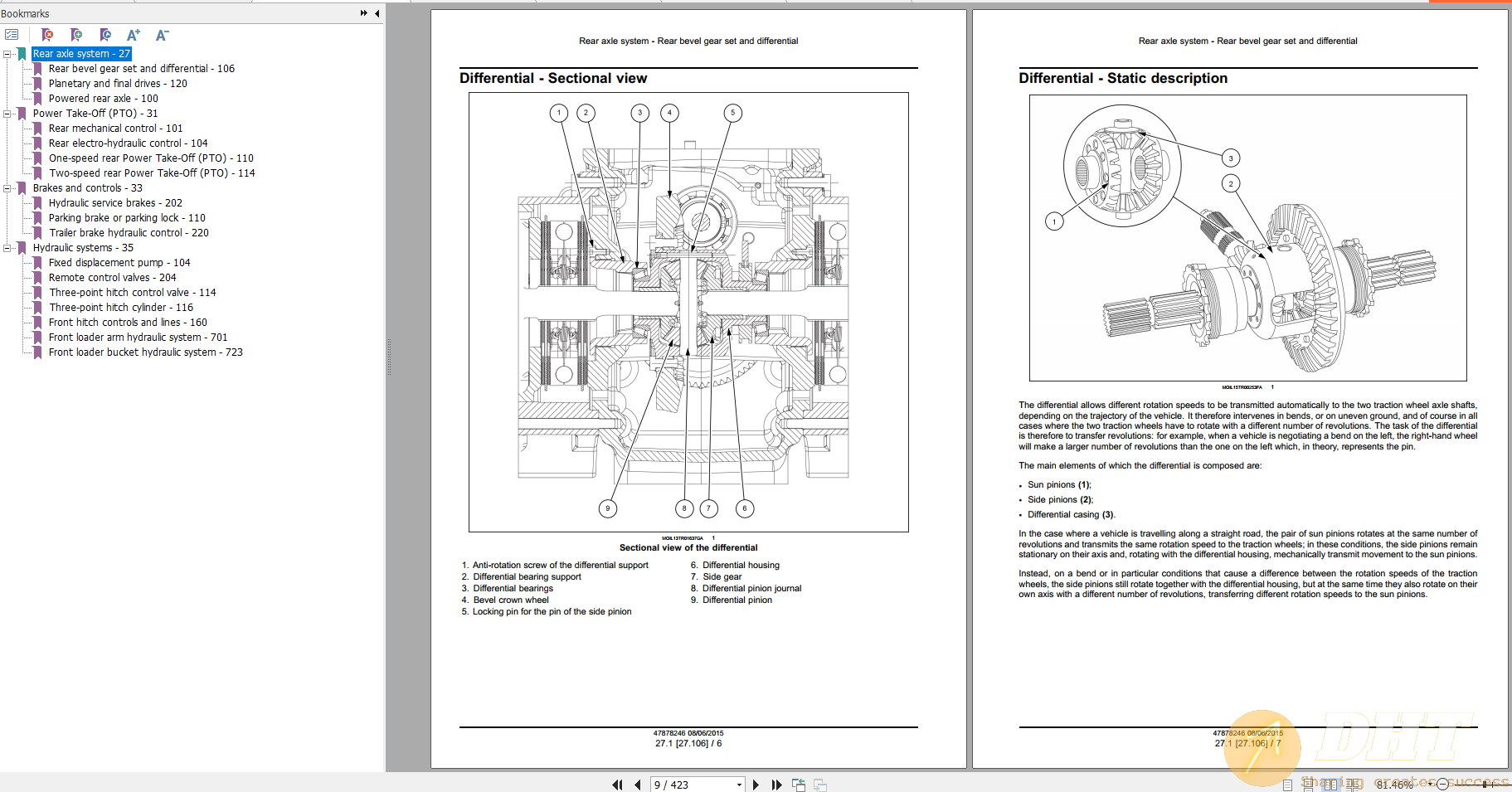Open the bookmark options list icon
Viewport: 1512px width, 792px height.
[12, 35]
